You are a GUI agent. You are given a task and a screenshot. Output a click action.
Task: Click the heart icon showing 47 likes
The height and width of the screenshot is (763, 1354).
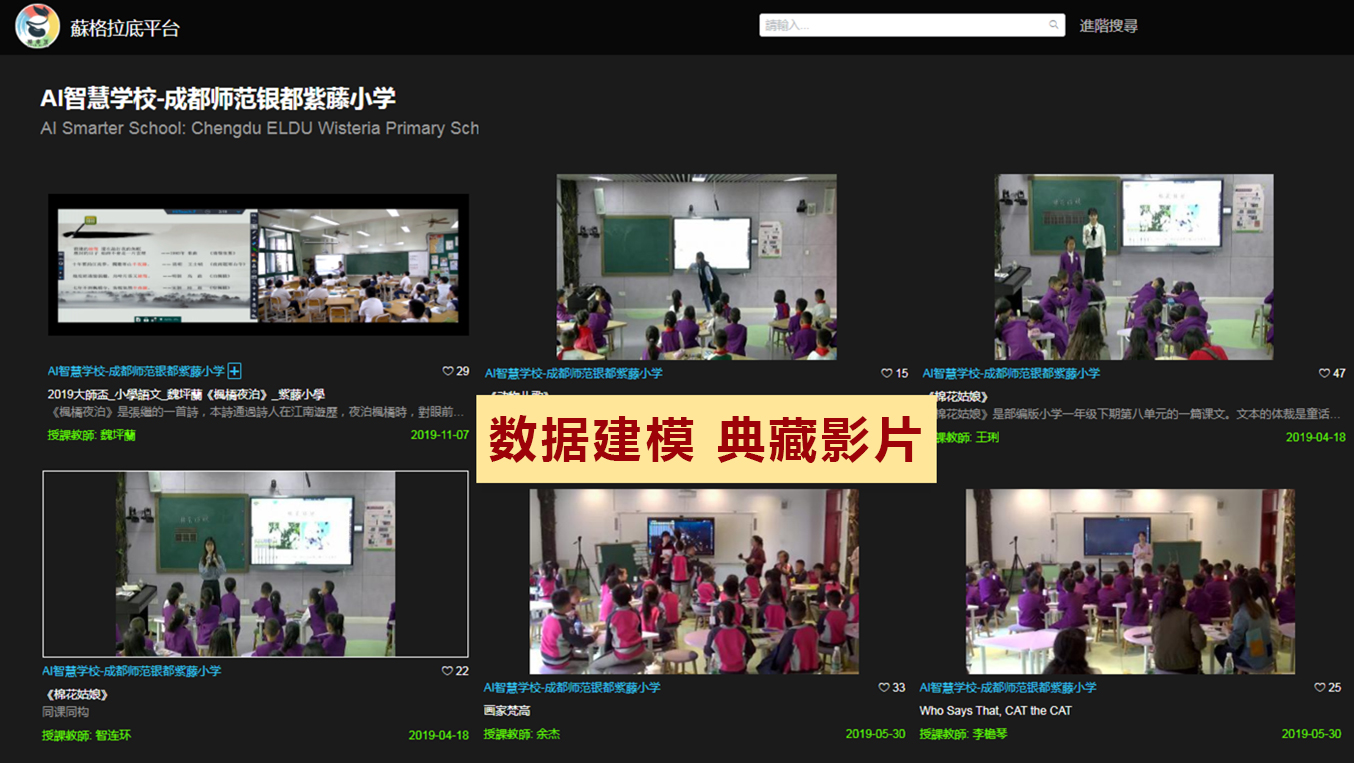pos(1324,373)
